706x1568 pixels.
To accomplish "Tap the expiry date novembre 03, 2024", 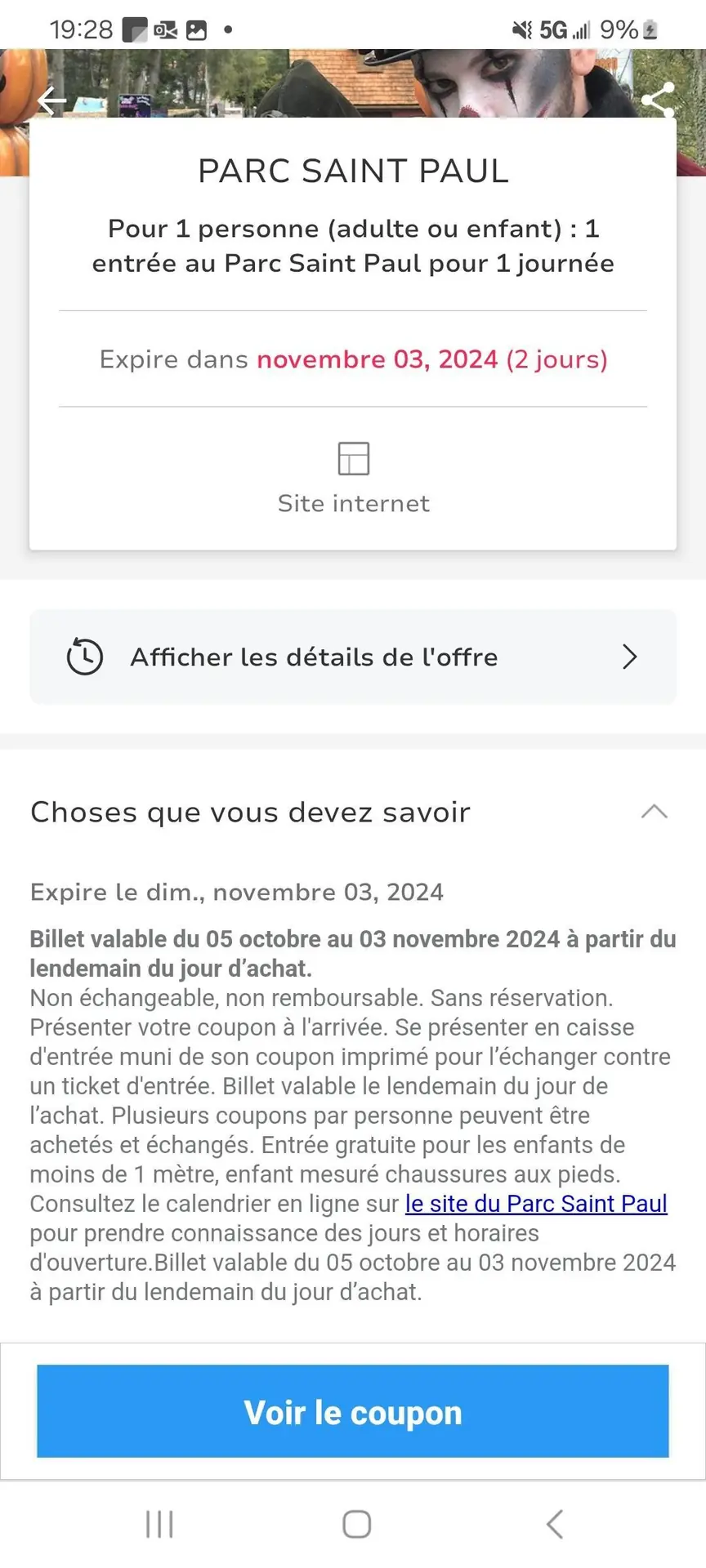I will coord(378,359).
